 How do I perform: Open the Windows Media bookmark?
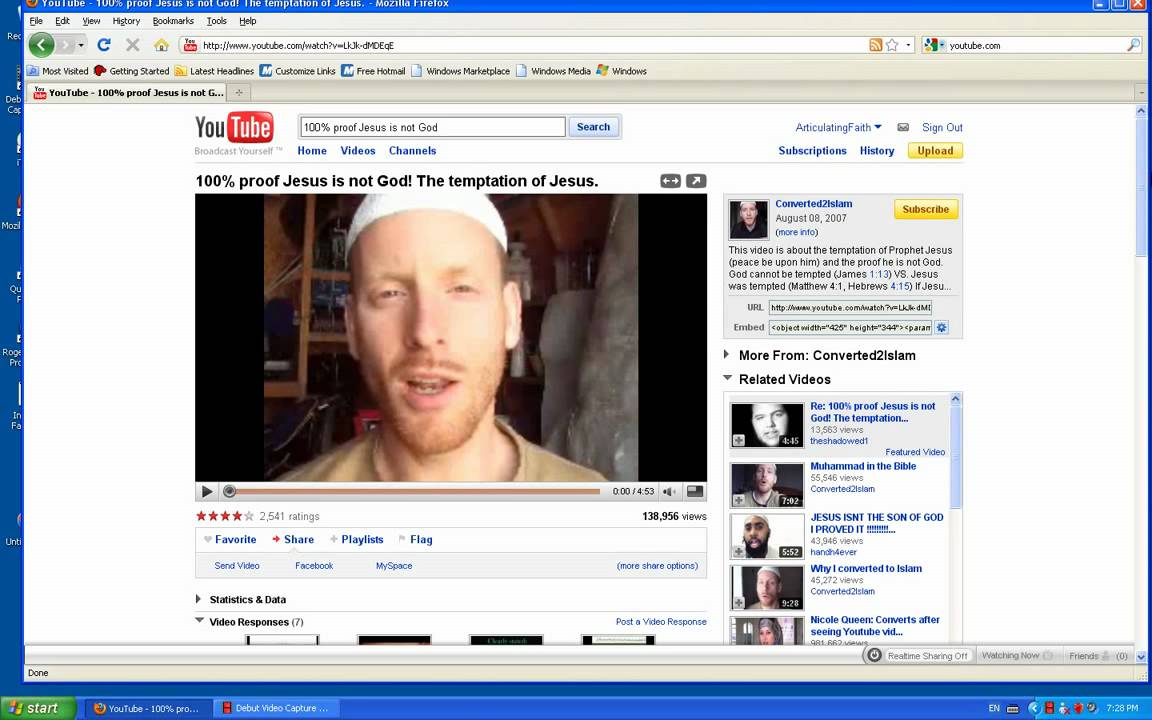click(x=553, y=71)
